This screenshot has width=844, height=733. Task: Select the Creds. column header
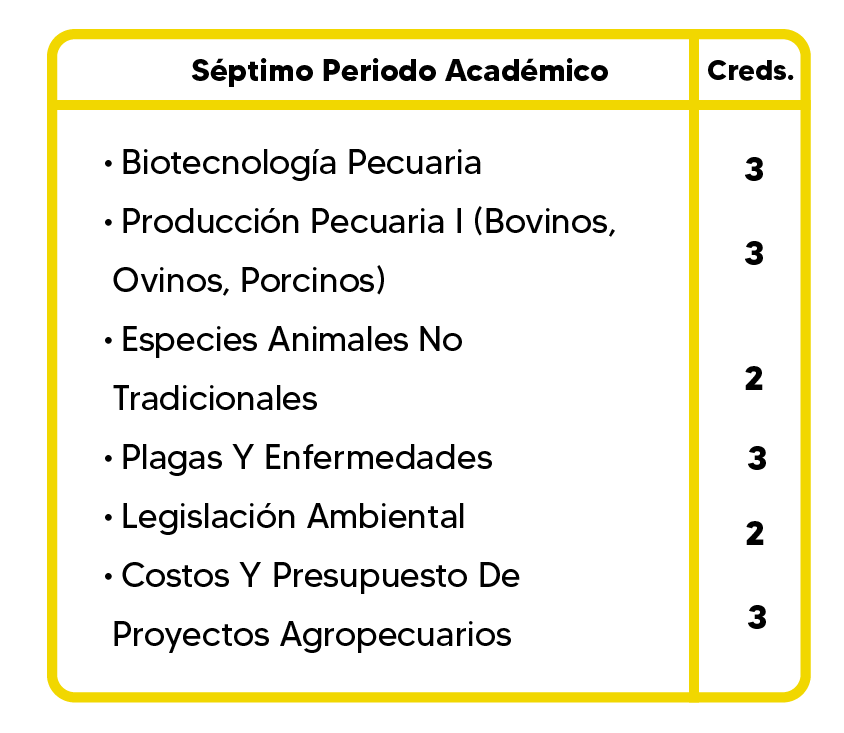(750, 71)
